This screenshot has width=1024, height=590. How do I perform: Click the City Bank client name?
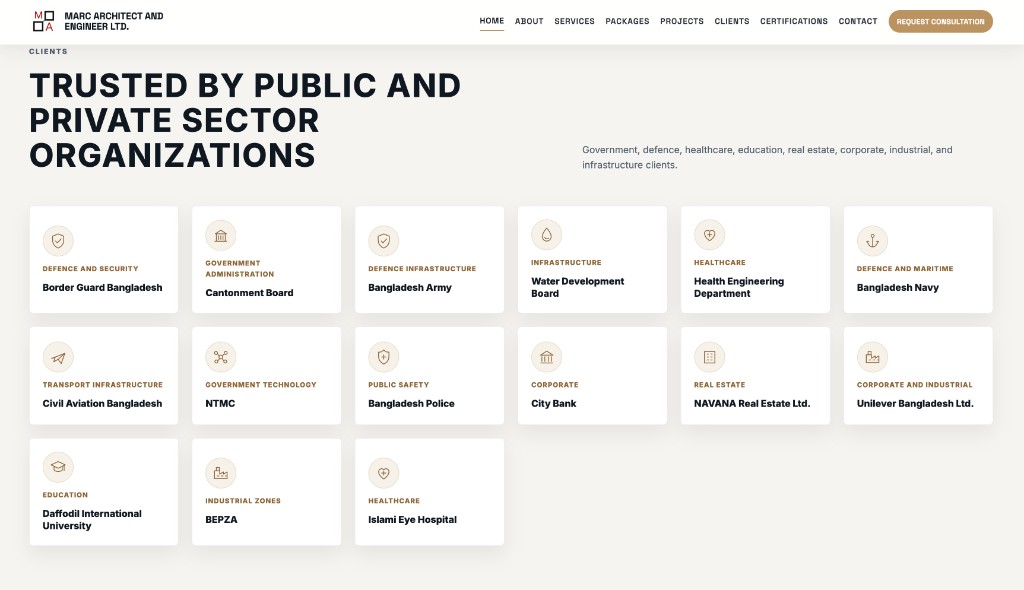554,404
